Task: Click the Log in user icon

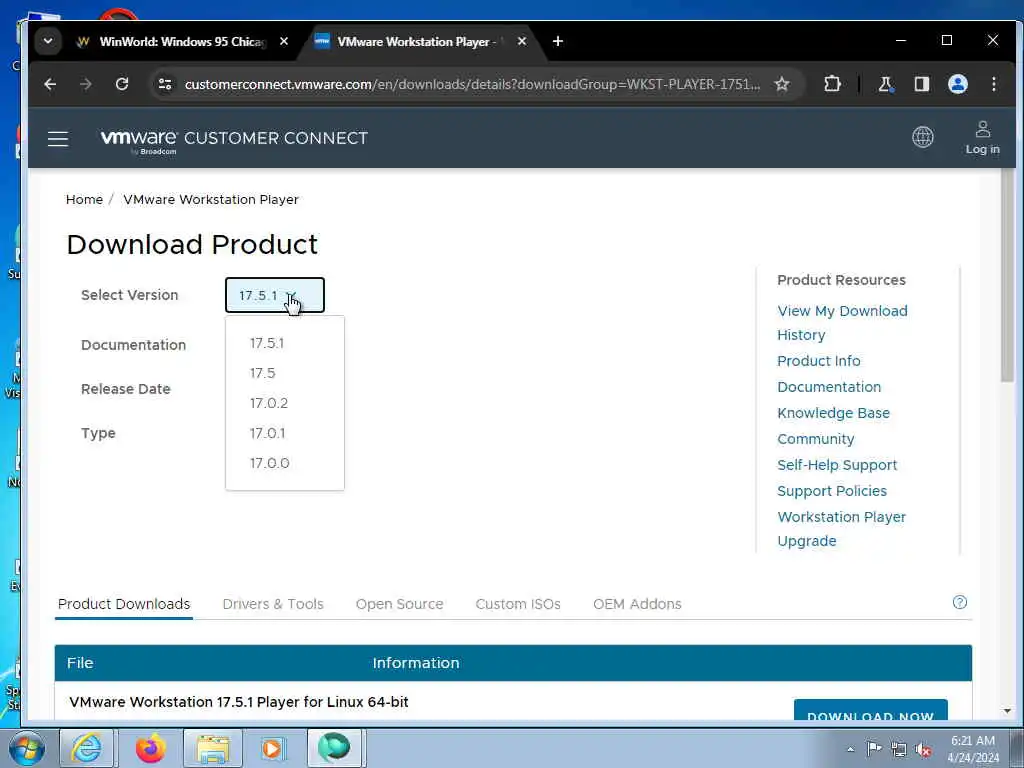Action: click(982, 138)
